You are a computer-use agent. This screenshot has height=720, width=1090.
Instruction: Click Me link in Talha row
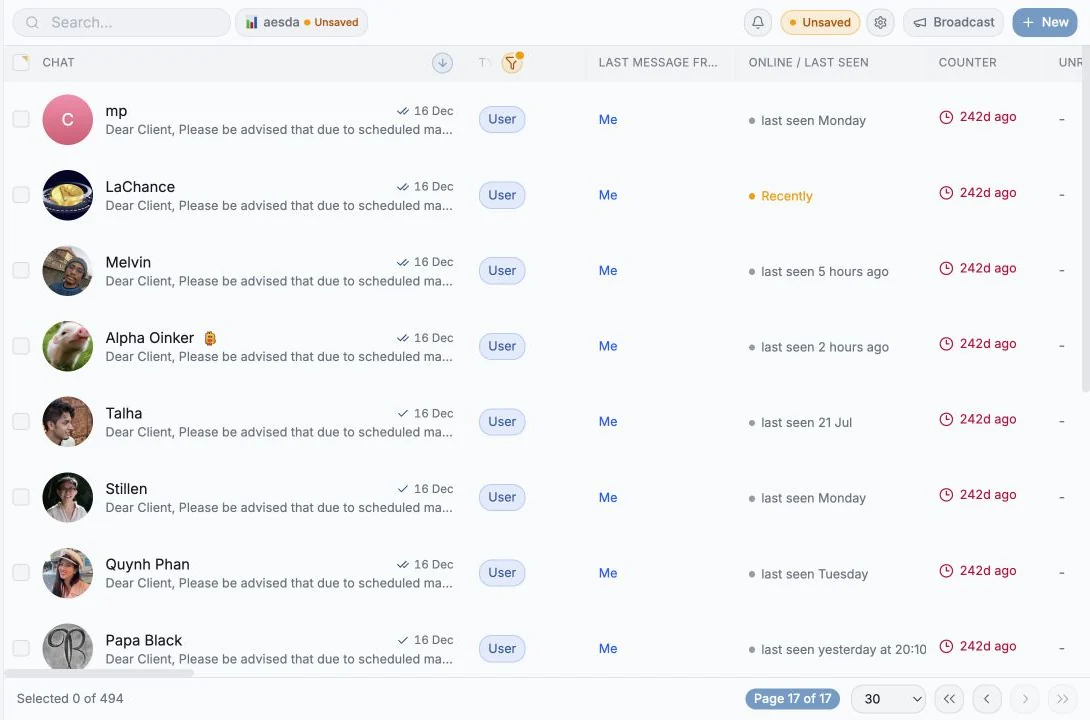608,422
